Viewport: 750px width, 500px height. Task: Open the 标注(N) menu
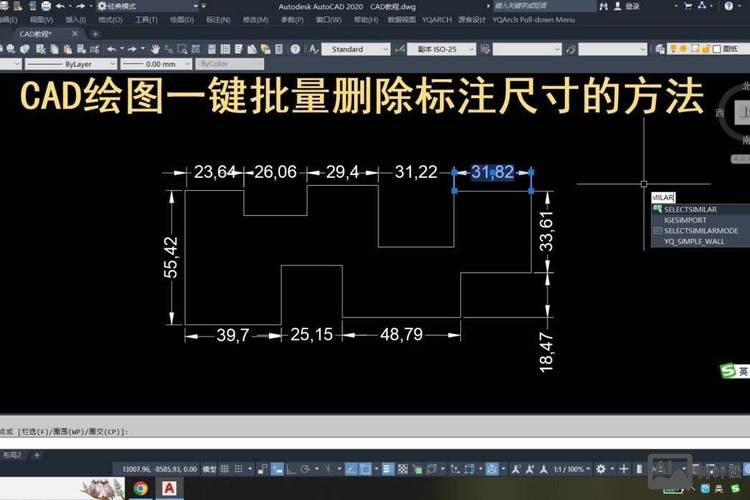(x=218, y=20)
